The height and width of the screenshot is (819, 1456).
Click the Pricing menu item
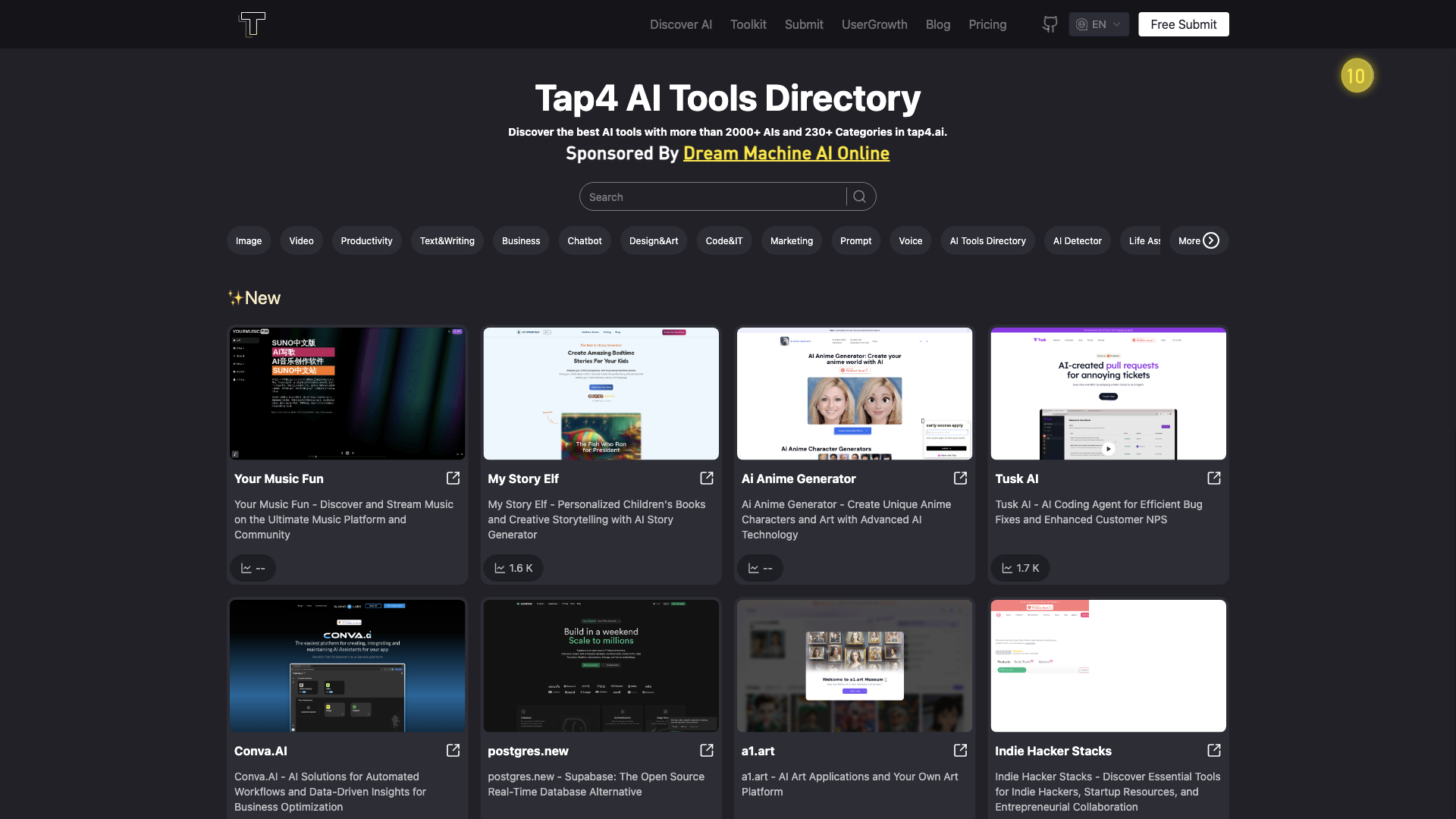tap(987, 24)
